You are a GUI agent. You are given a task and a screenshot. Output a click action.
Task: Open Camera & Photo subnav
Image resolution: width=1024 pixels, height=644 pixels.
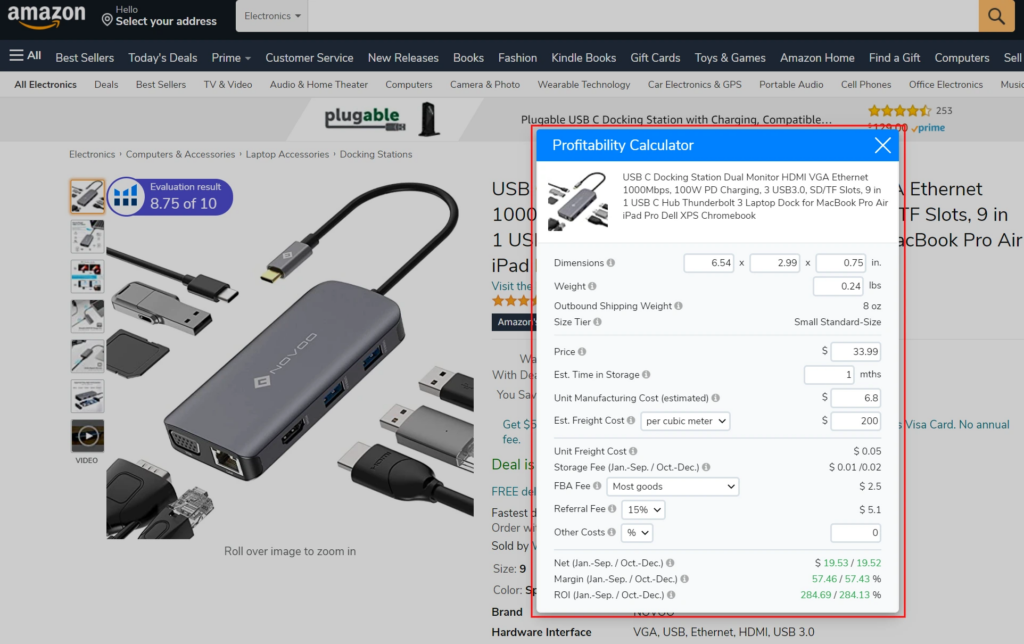(485, 84)
